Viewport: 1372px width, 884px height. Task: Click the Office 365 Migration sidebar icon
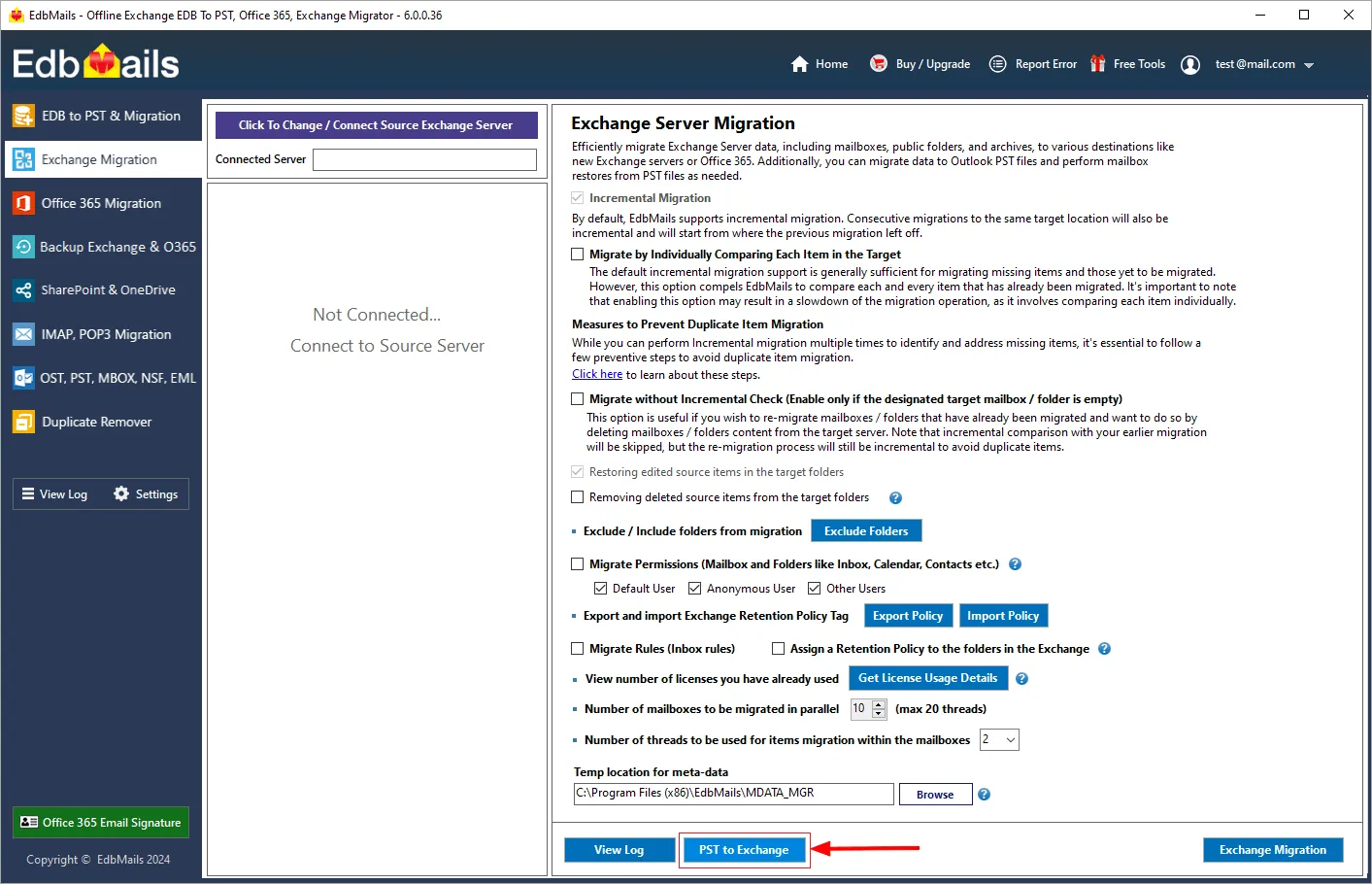[23, 203]
